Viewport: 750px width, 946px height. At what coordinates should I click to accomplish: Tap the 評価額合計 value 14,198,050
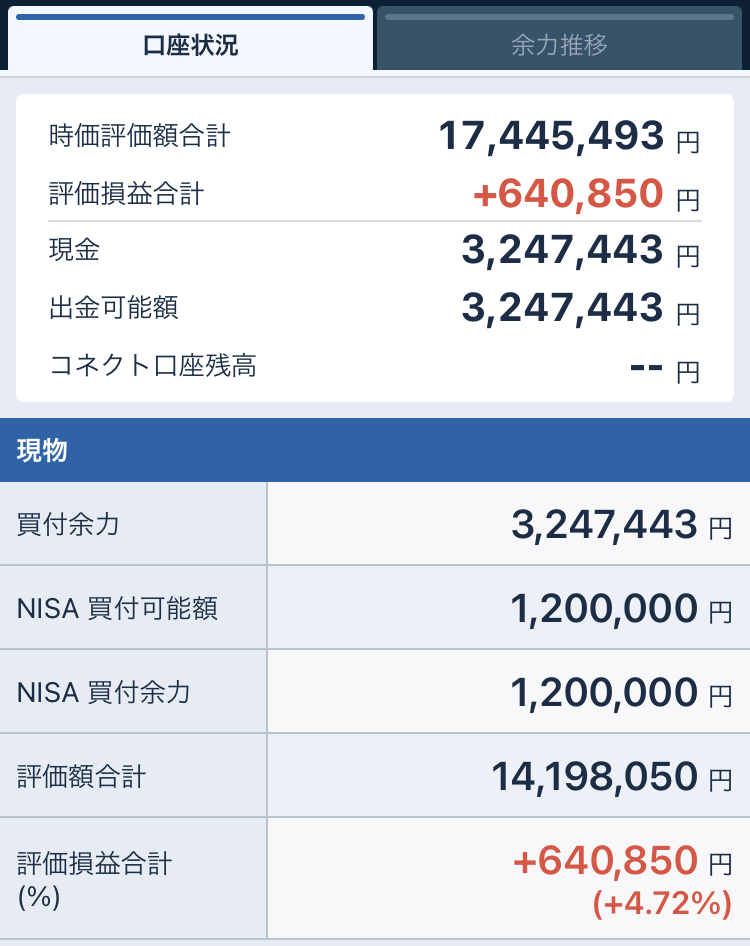pos(594,777)
